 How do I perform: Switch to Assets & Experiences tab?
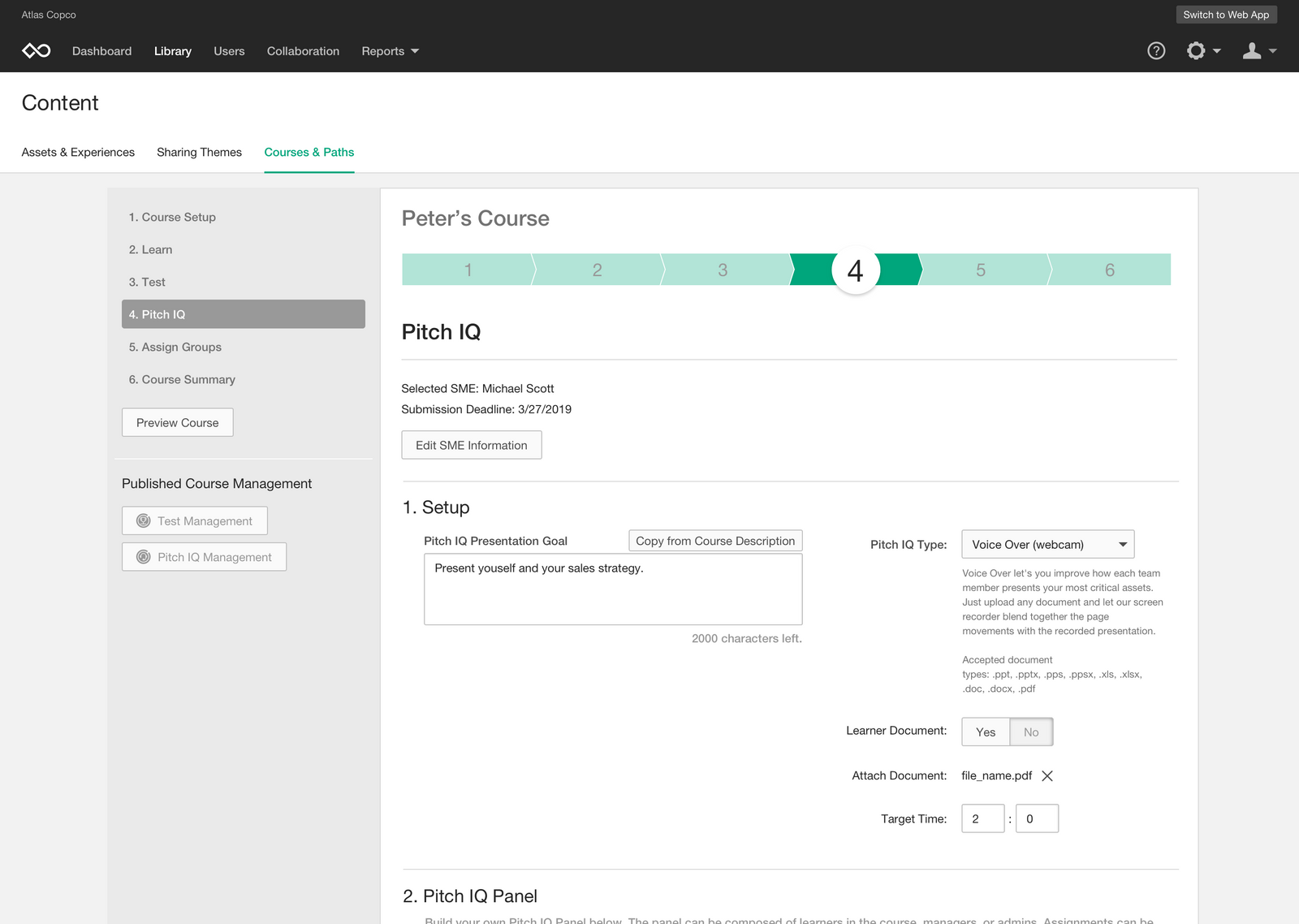[x=78, y=153]
